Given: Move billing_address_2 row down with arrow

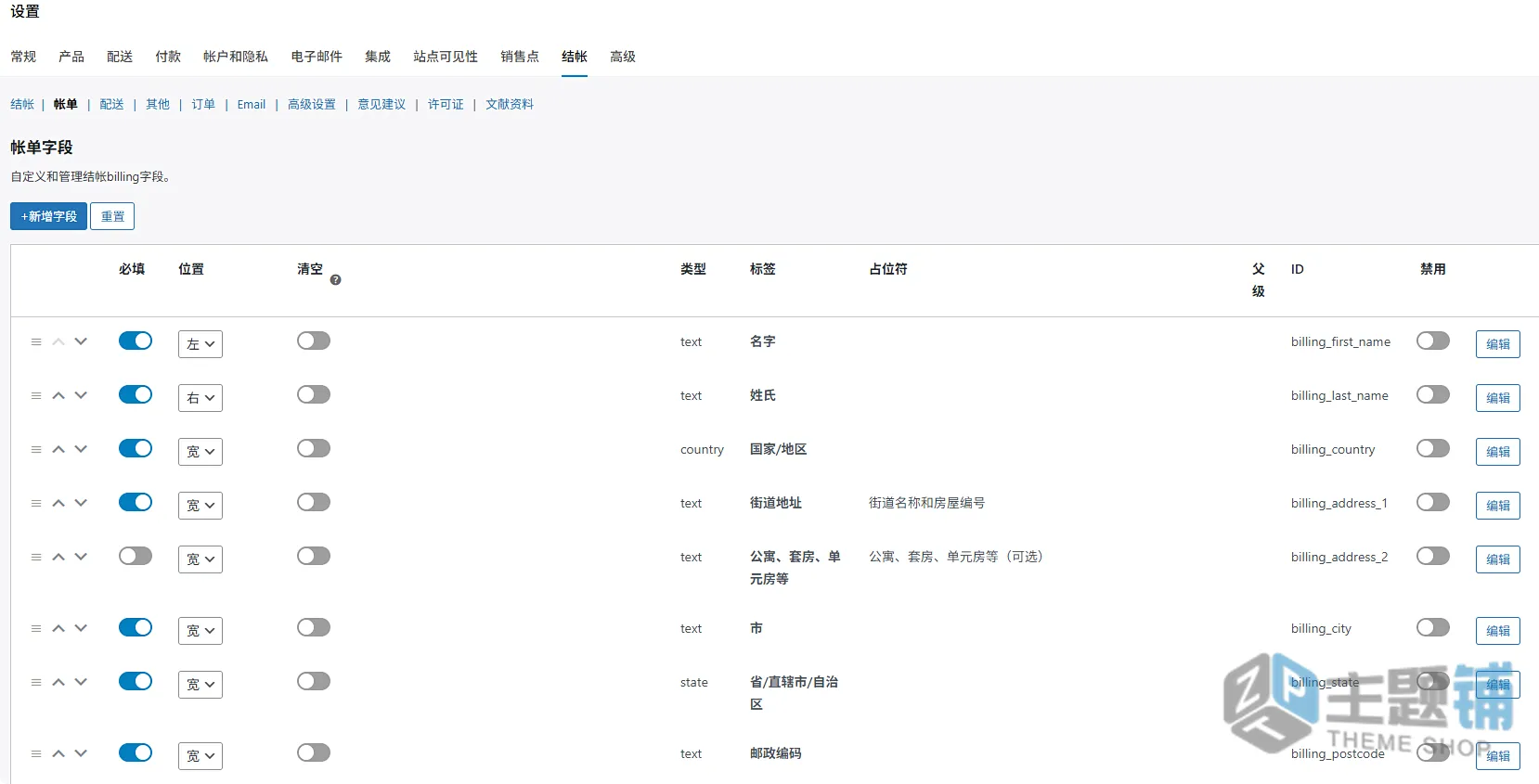Looking at the screenshot, I should 81,557.
